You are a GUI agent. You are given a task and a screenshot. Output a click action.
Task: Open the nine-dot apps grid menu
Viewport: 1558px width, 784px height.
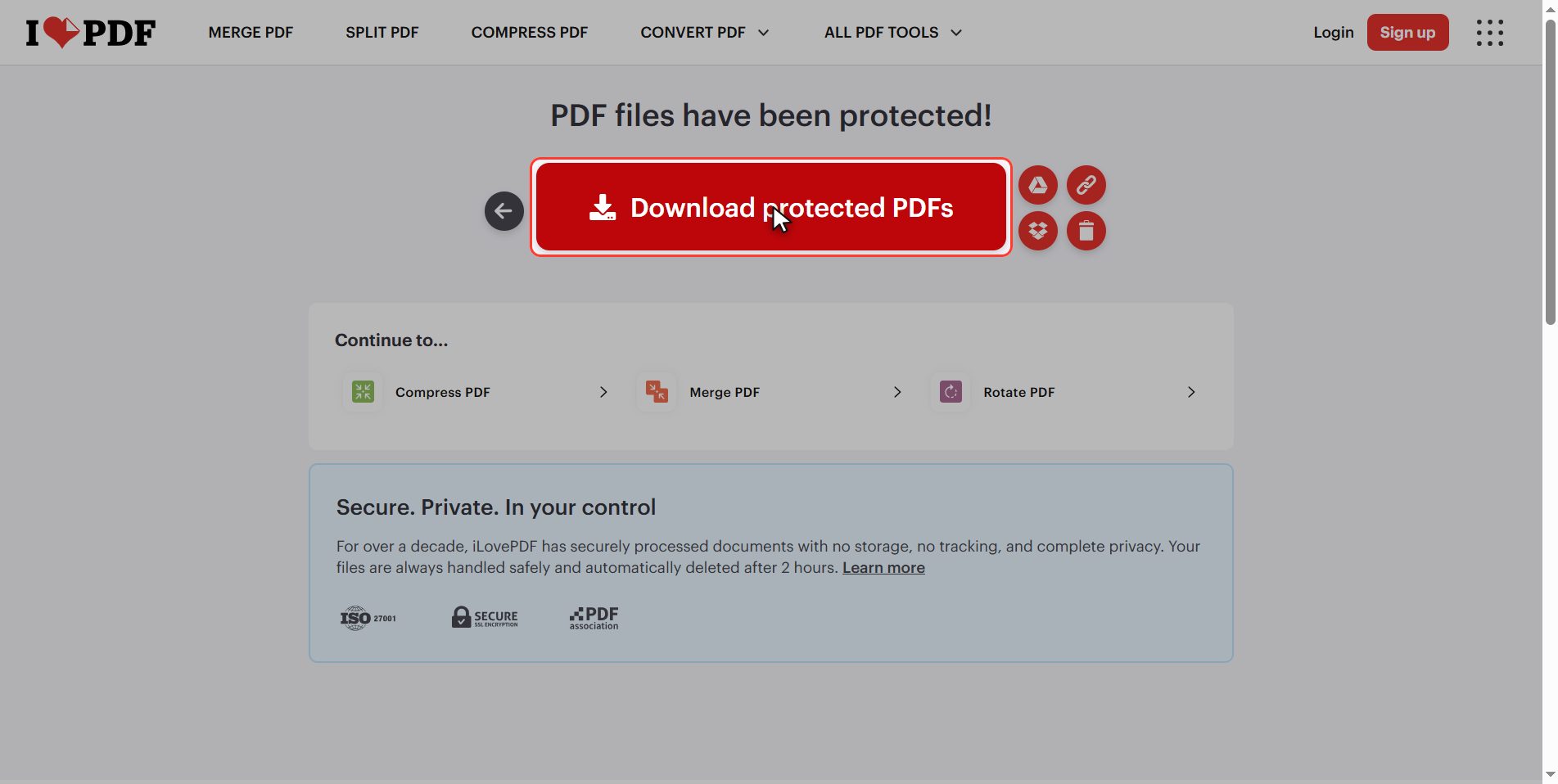click(x=1489, y=33)
